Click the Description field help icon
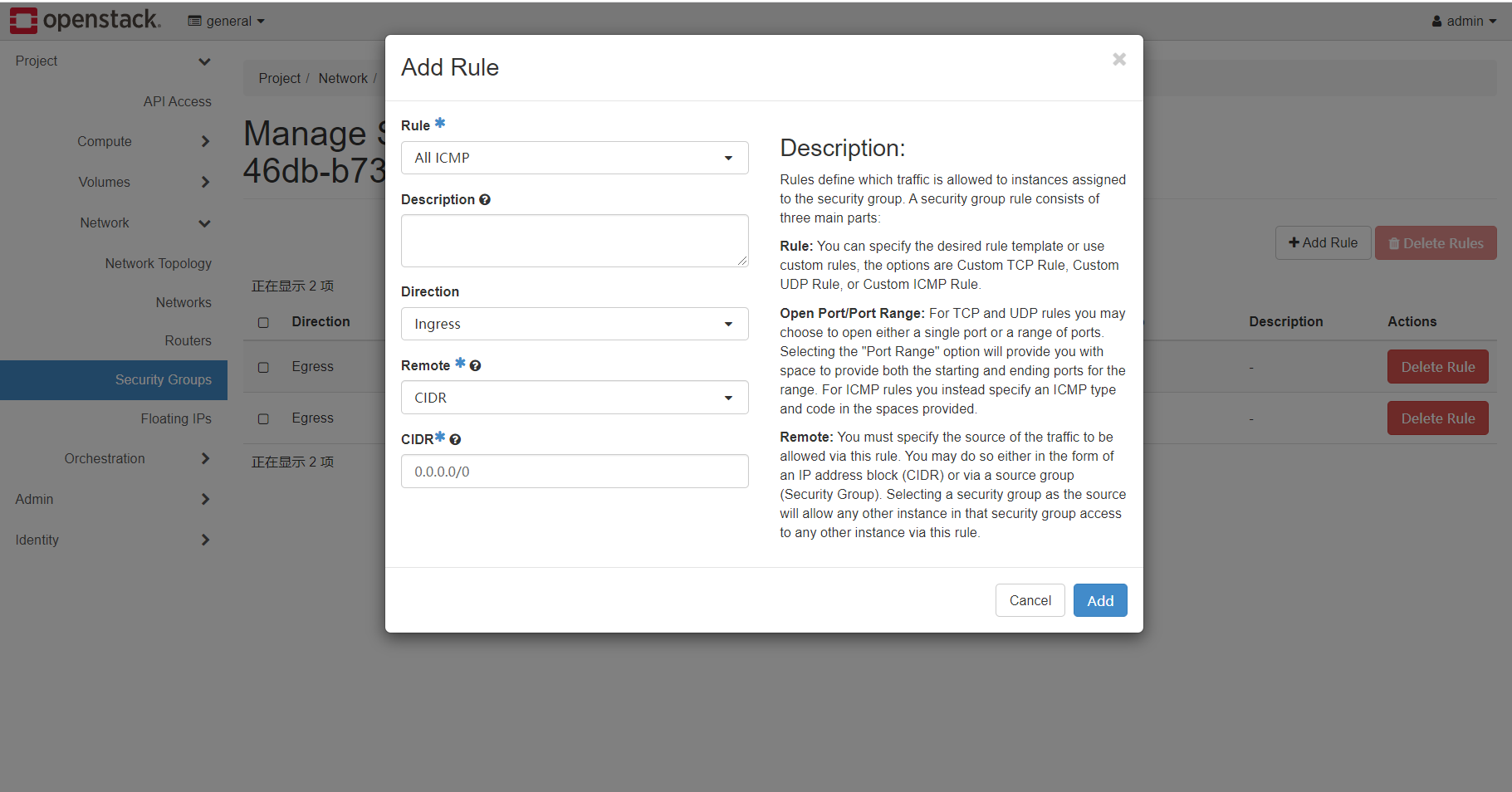The width and height of the screenshot is (1512, 792). point(485,199)
